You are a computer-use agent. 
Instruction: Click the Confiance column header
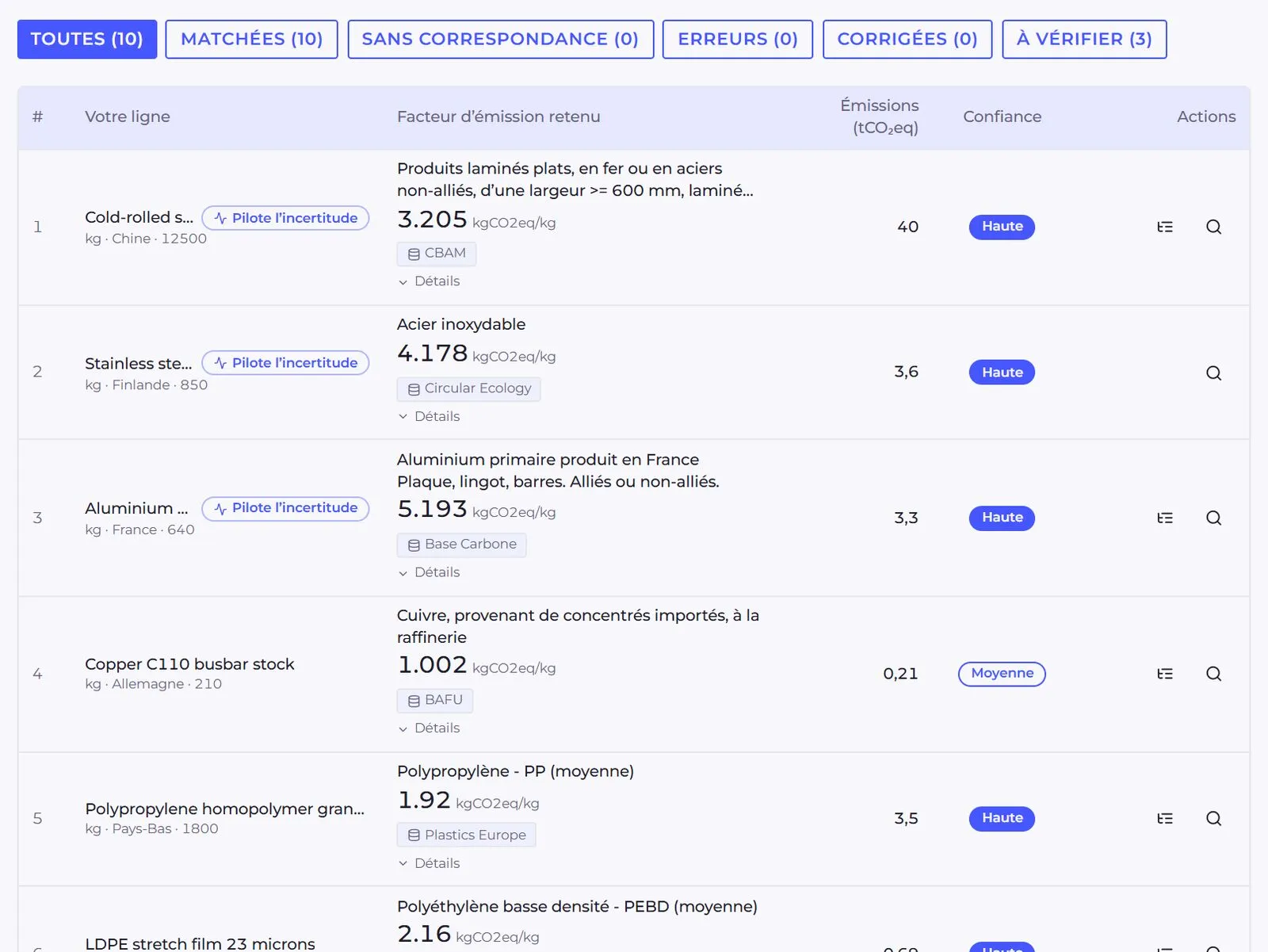[x=1002, y=117]
